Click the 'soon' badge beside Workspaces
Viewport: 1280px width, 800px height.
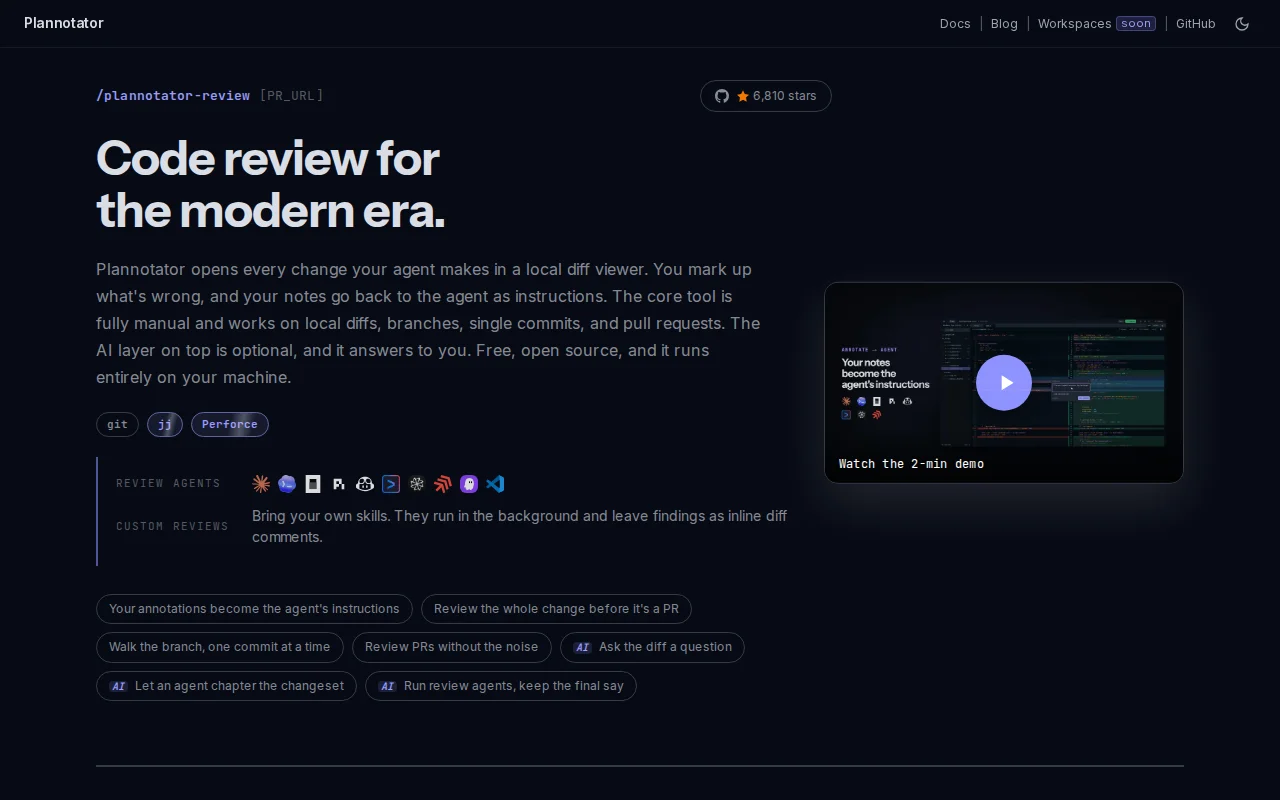1136,23
